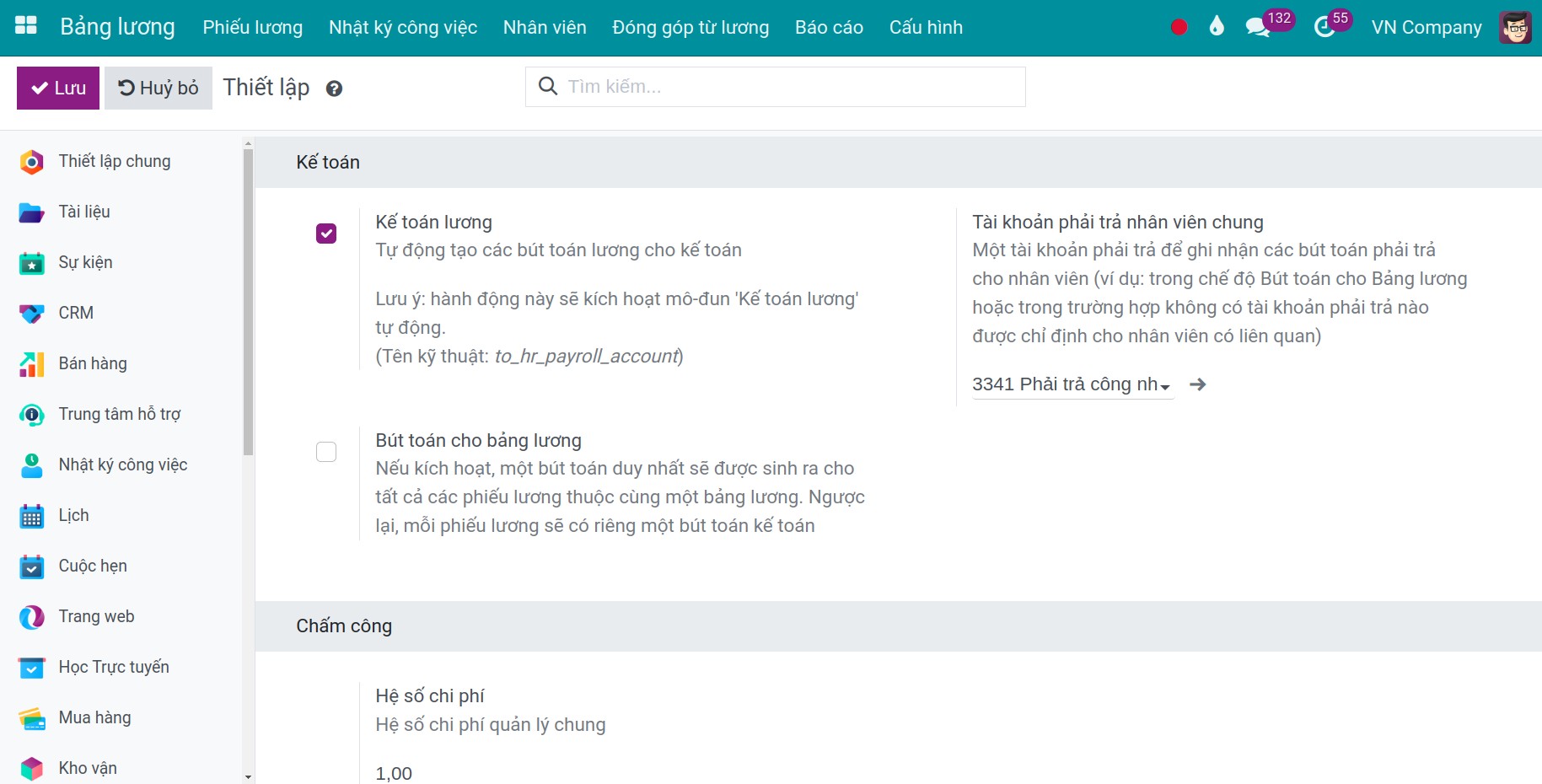
Task: Click the Trung tâm hỗ trợ icon
Action: pos(31,415)
